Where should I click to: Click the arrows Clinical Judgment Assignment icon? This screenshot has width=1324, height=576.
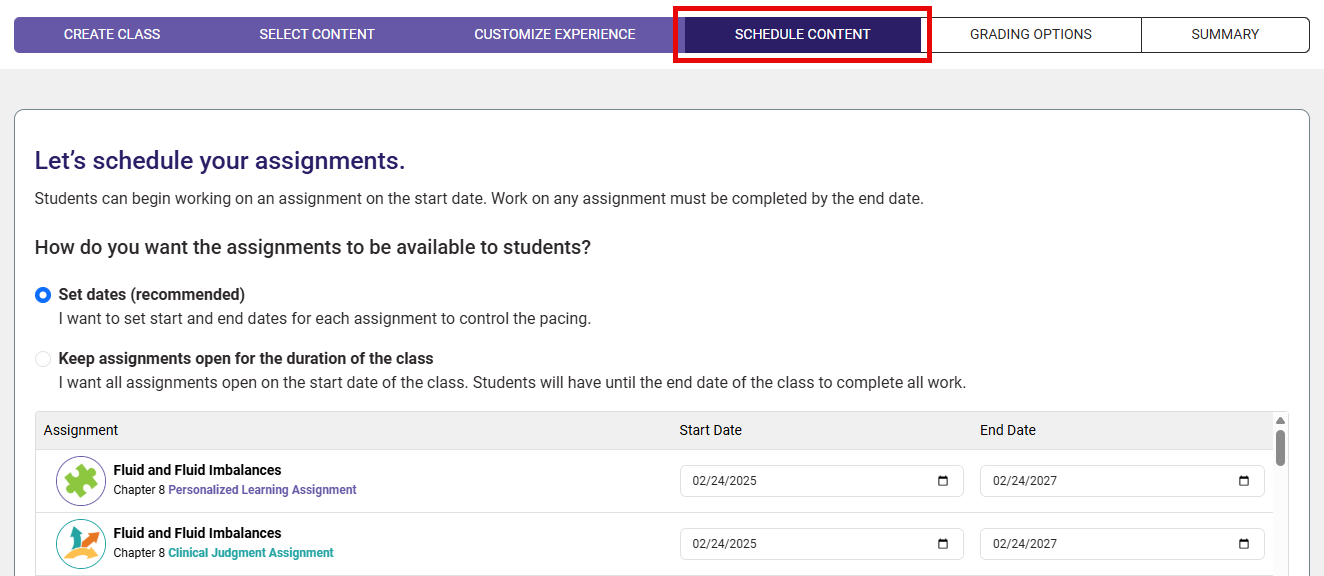[81, 544]
